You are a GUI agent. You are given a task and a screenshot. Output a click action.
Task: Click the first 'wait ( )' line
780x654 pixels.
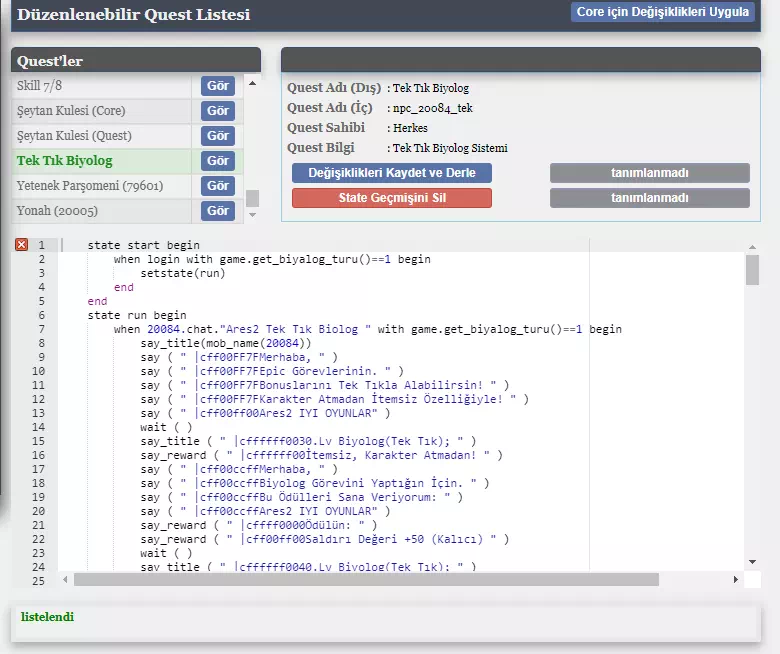[x=166, y=427]
